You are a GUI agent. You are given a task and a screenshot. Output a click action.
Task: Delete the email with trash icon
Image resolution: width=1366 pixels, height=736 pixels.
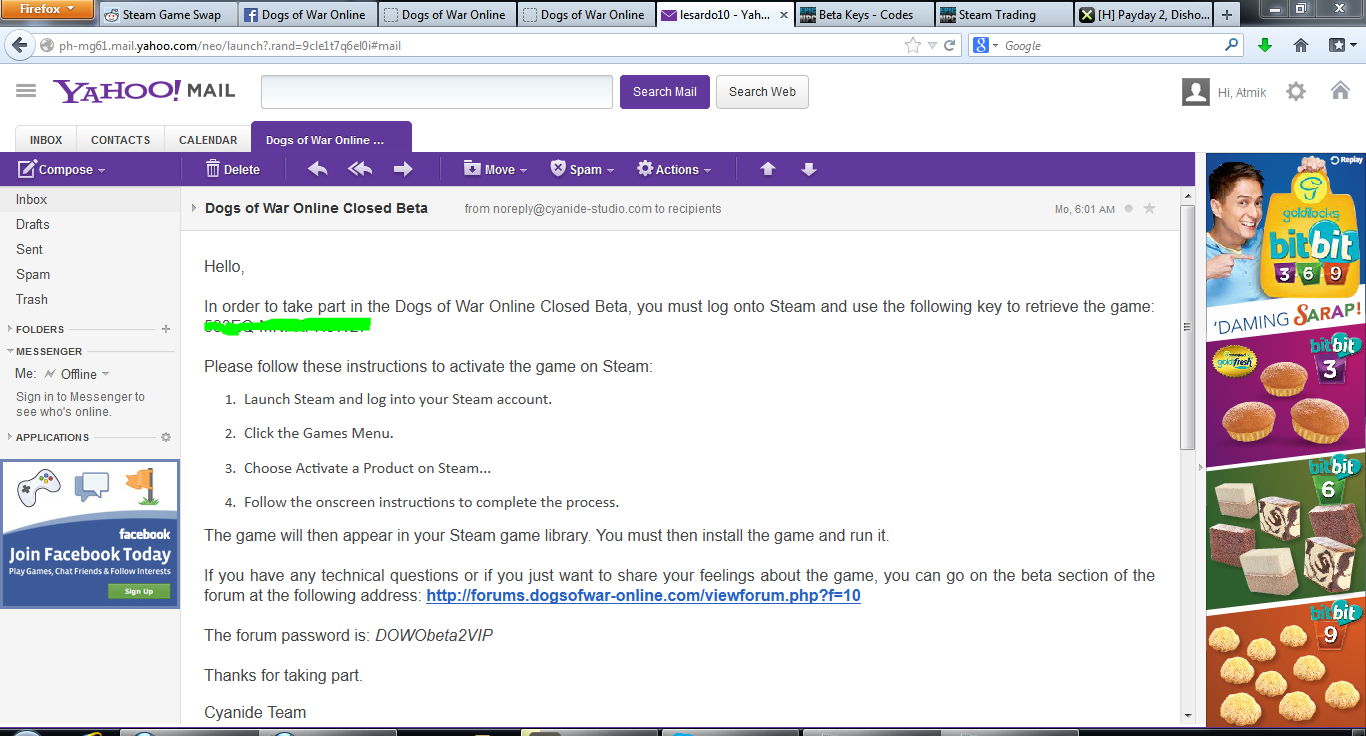[x=232, y=169]
